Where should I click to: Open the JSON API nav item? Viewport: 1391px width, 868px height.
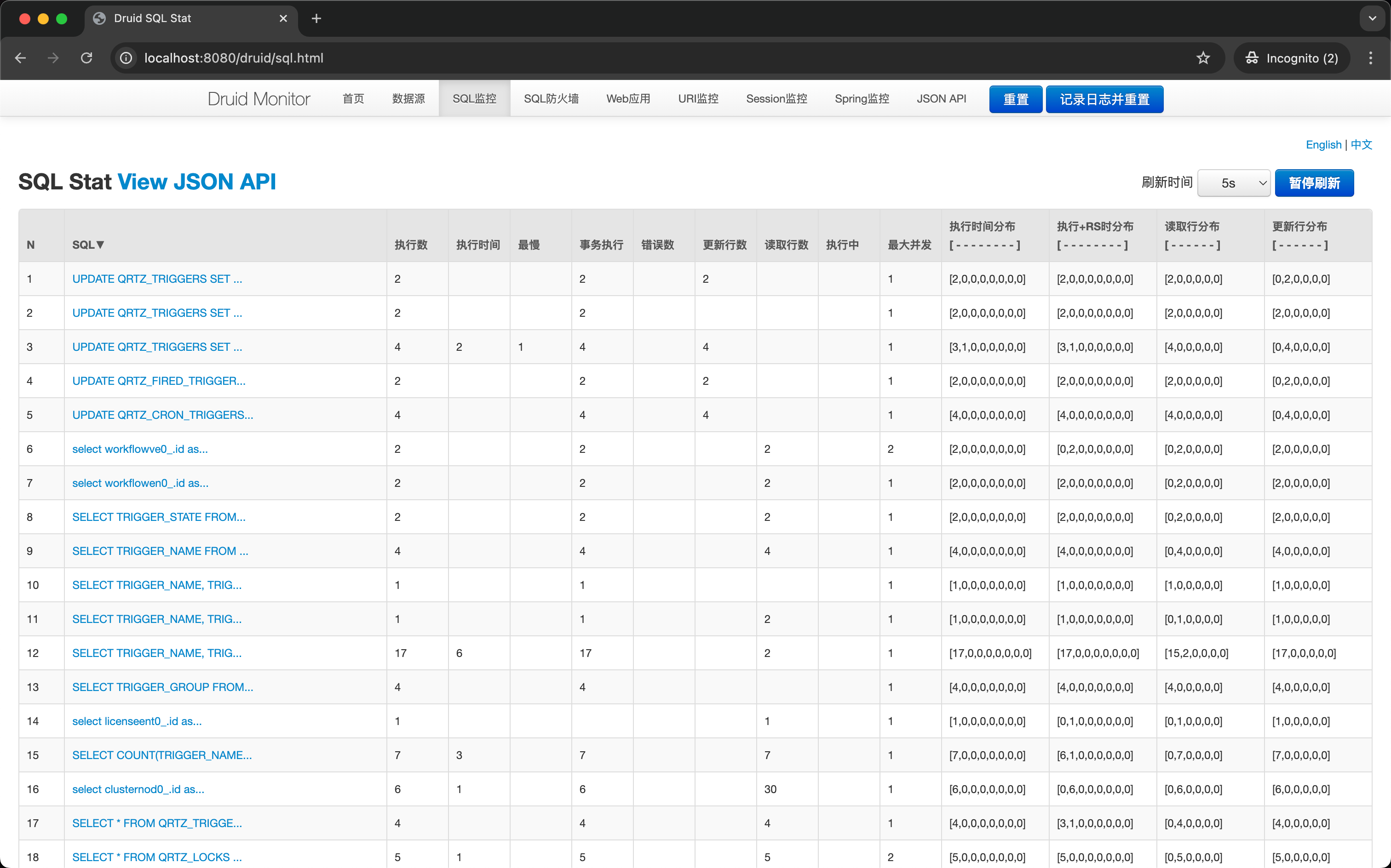click(x=941, y=99)
